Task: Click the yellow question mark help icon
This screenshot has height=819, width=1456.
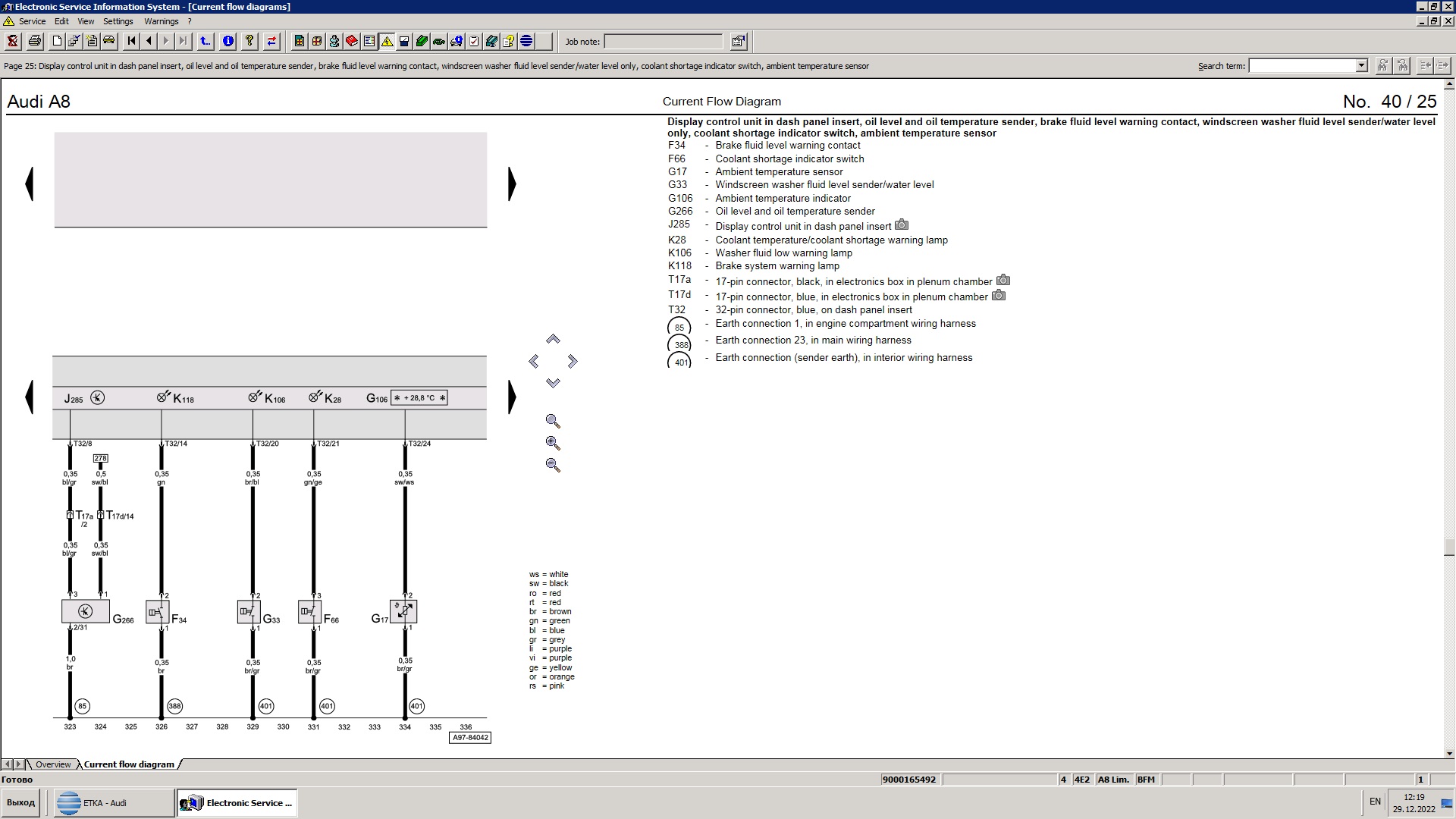Action: click(249, 42)
